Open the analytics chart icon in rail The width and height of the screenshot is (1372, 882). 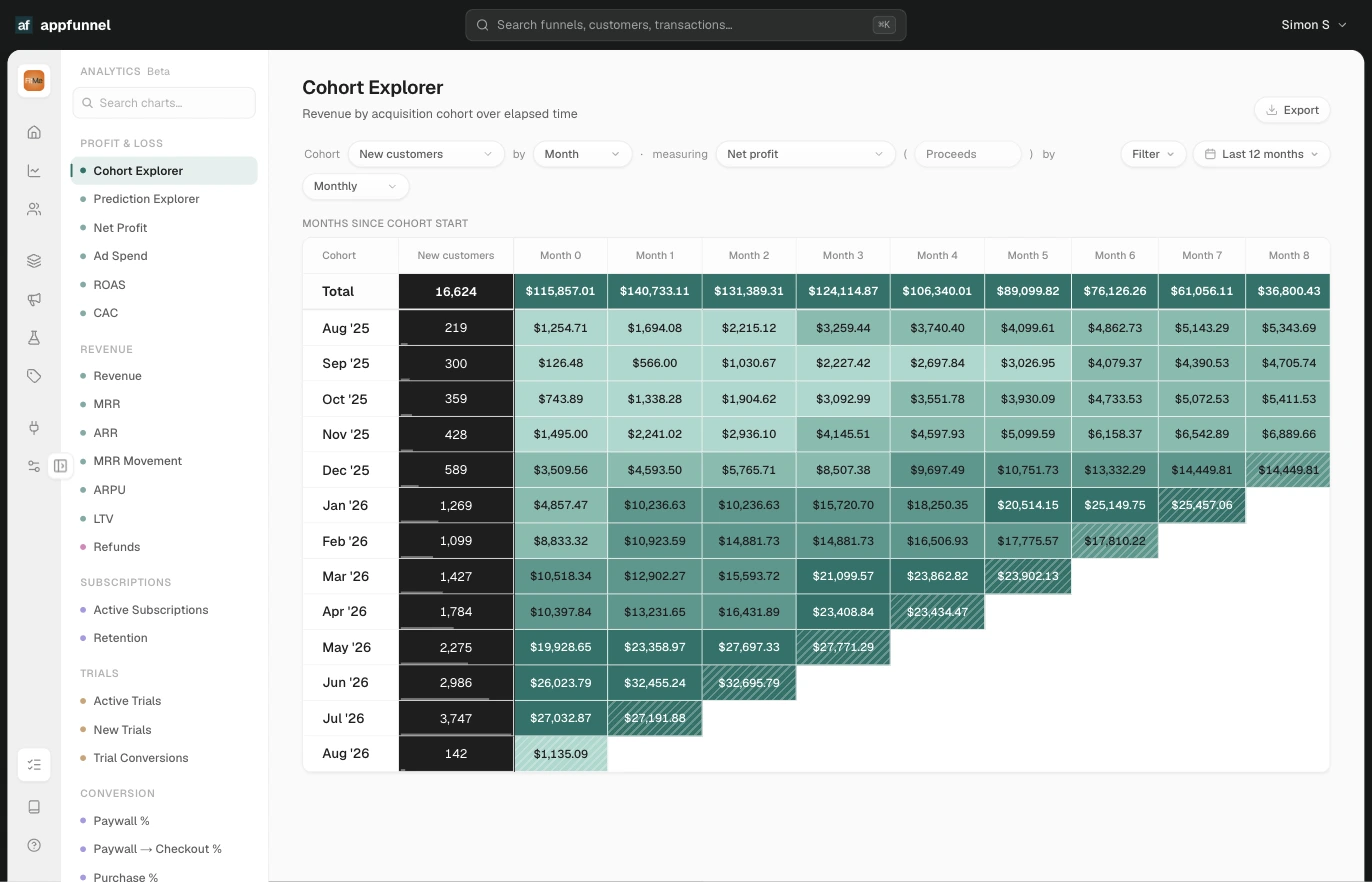[x=34, y=171]
